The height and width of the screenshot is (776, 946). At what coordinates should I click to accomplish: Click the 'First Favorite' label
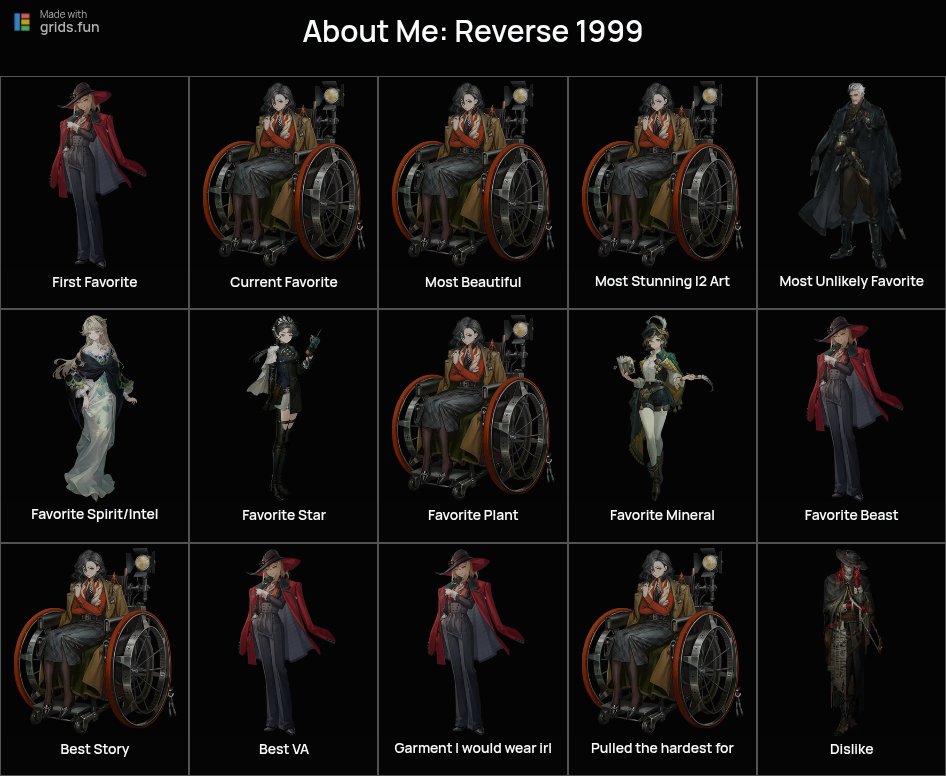point(95,282)
